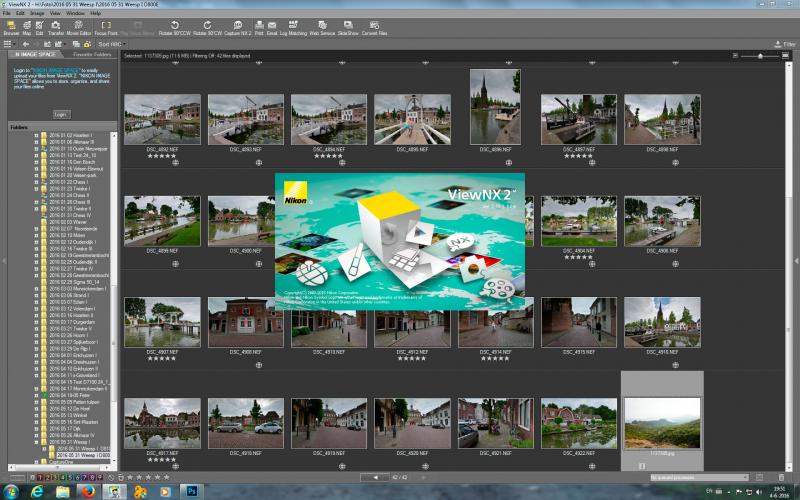The height and width of the screenshot is (500, 800).
Task: Switch to the Favorite Folders tab
Action: [x=92, y=54]
